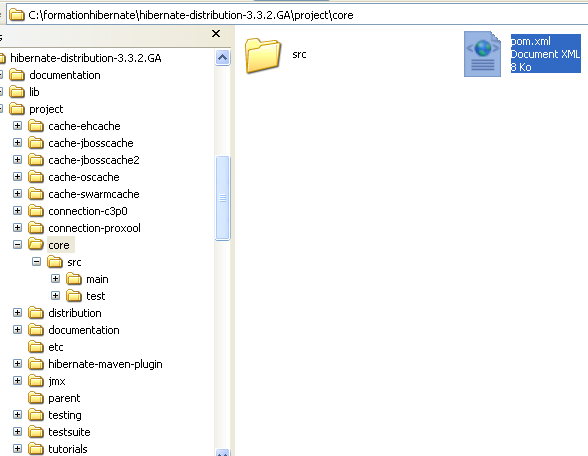Viewport: 588px width, 456px height.
Task: Select the etc folder label
Action: (x=56, y=347)
